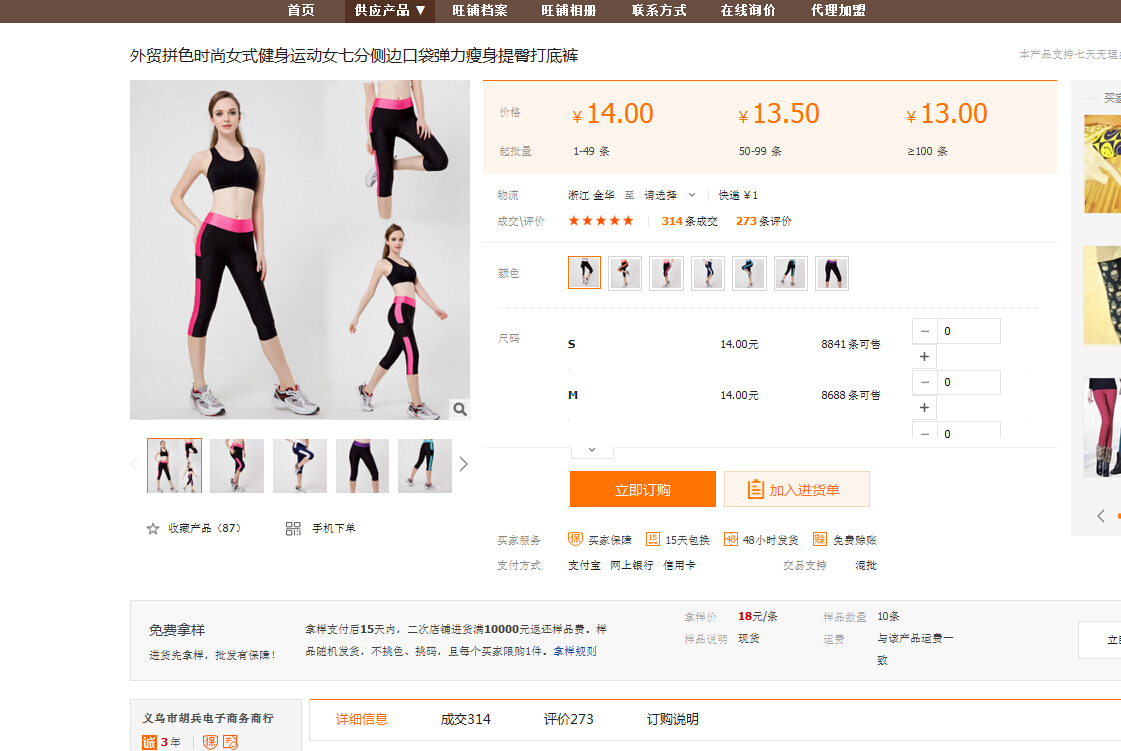Switch to the 评价273 tab

(x=568, y=719)
